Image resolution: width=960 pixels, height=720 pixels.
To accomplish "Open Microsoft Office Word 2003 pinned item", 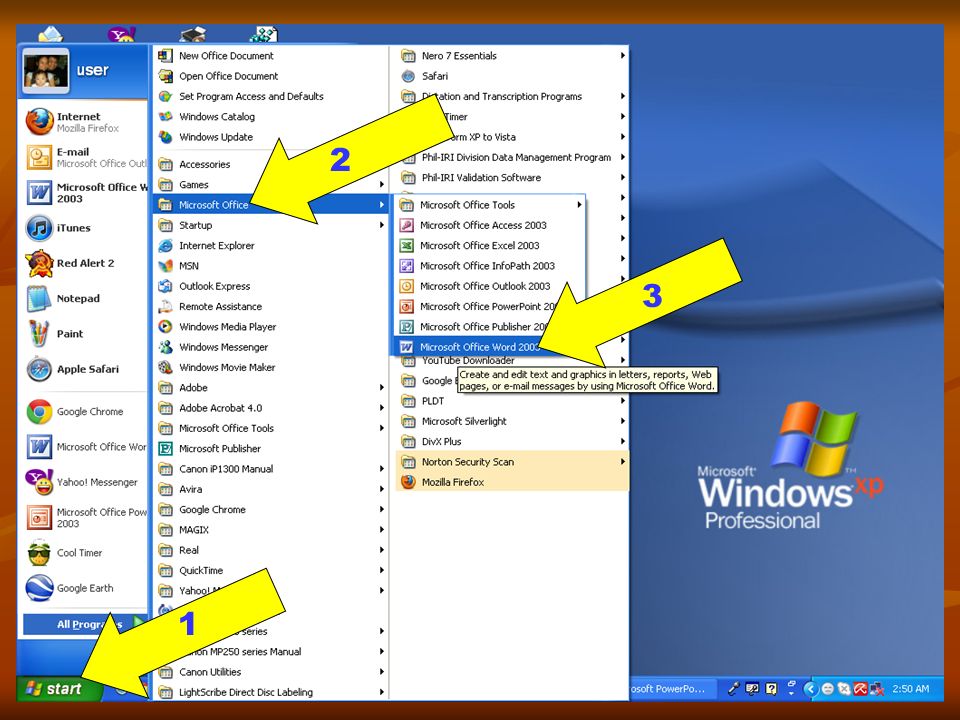I will point(85,193).
